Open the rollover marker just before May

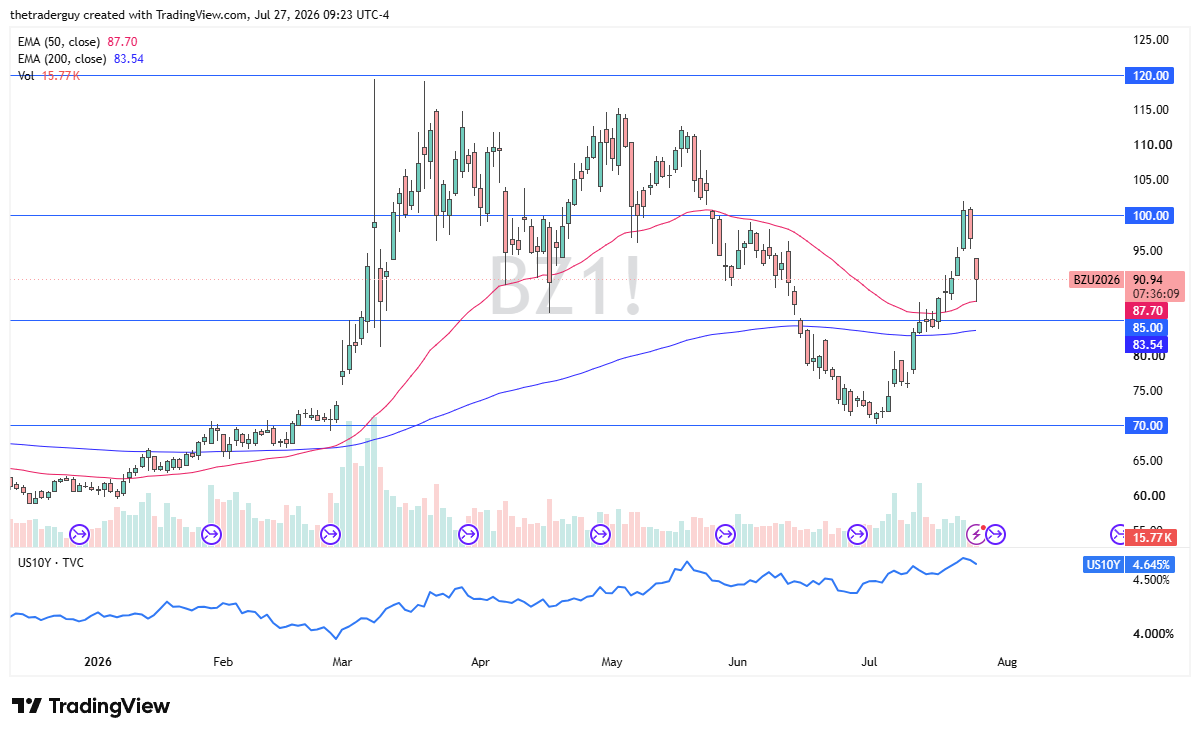tap(600, 535)
